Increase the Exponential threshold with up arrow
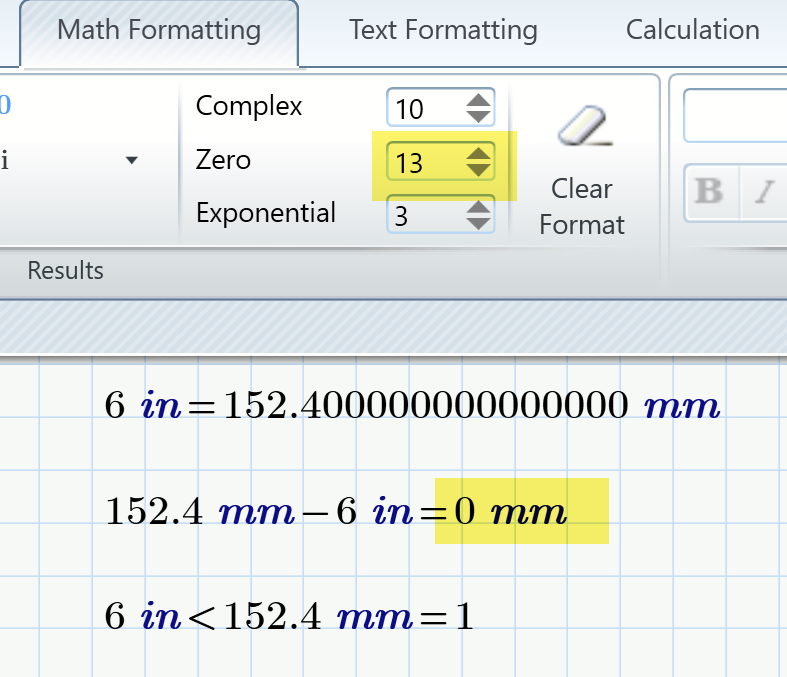787x677 pixels. pyautogui.click(x=479, y=207)
